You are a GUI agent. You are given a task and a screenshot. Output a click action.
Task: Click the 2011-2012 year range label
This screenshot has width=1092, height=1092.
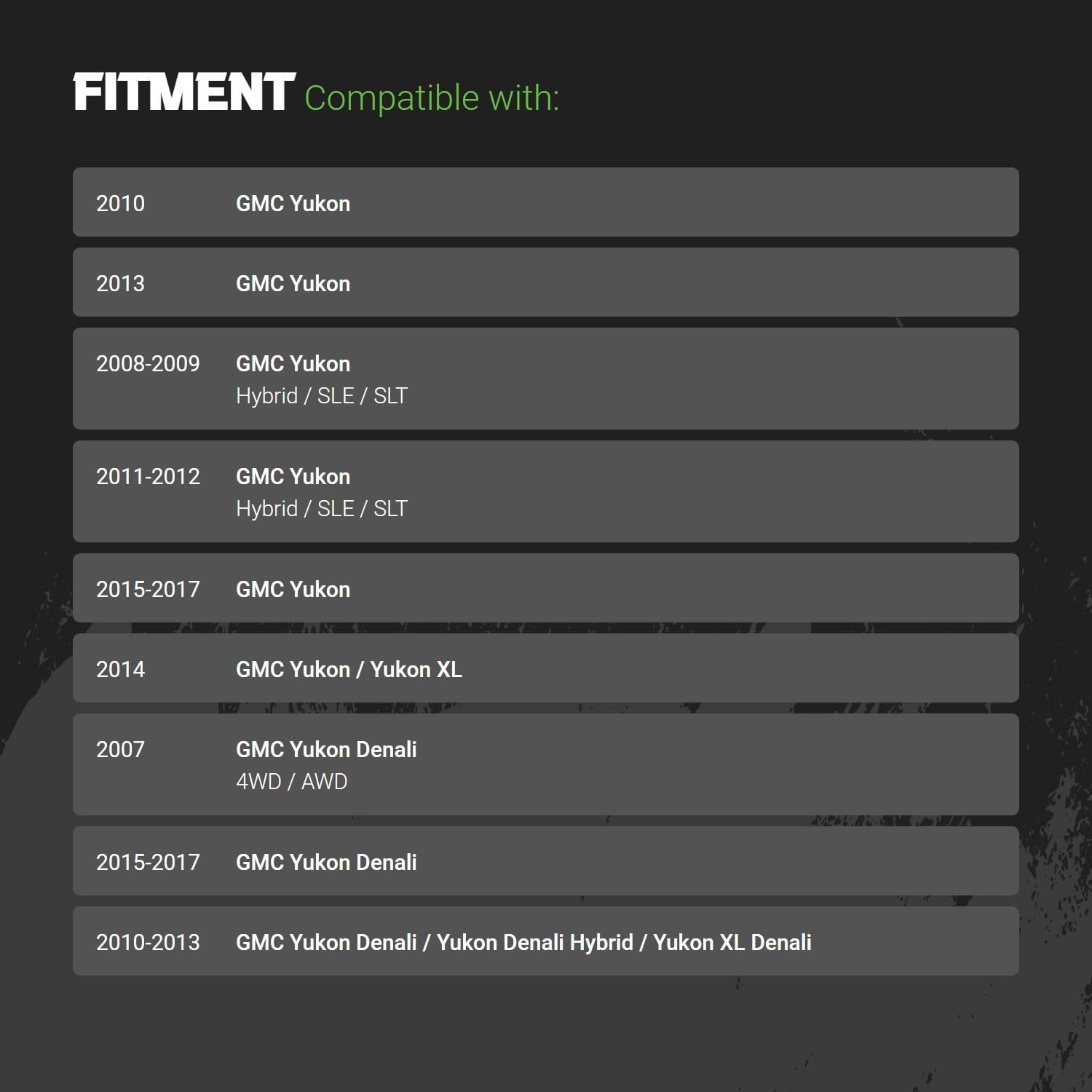148,477
